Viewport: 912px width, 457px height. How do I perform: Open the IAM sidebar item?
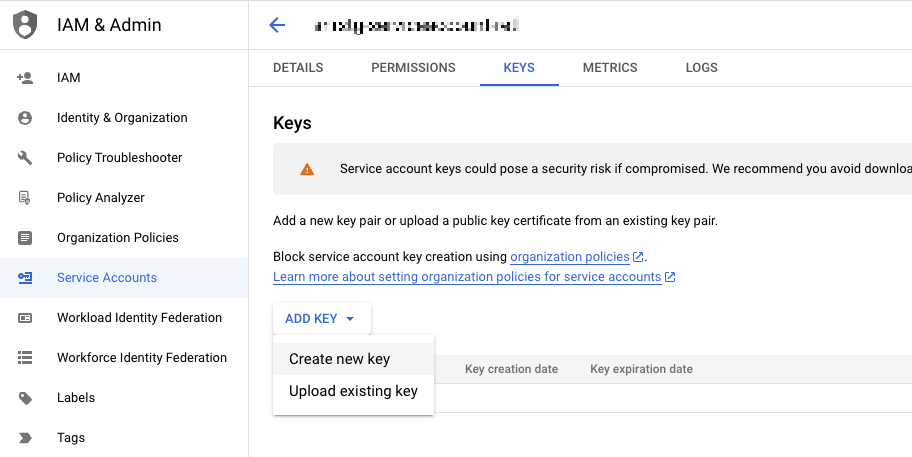(x=124, y=78)
